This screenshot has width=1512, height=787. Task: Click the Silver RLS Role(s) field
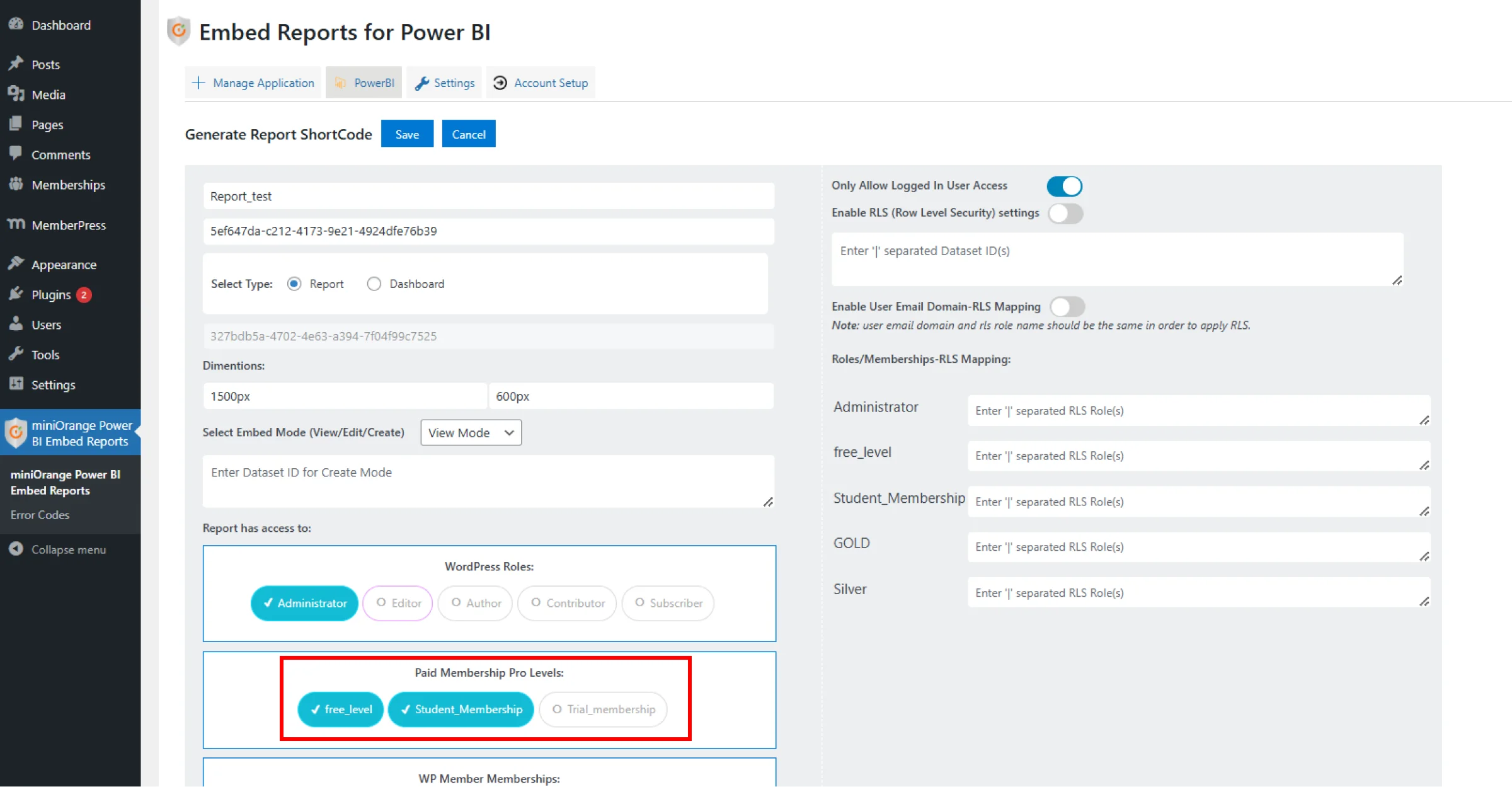click(x=1199, y=592)
